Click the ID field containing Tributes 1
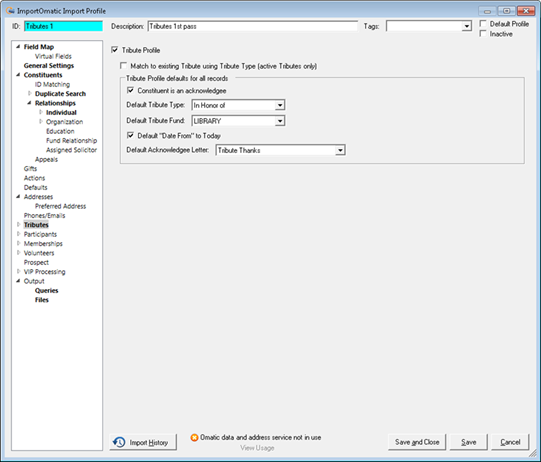 click(63, 26)
